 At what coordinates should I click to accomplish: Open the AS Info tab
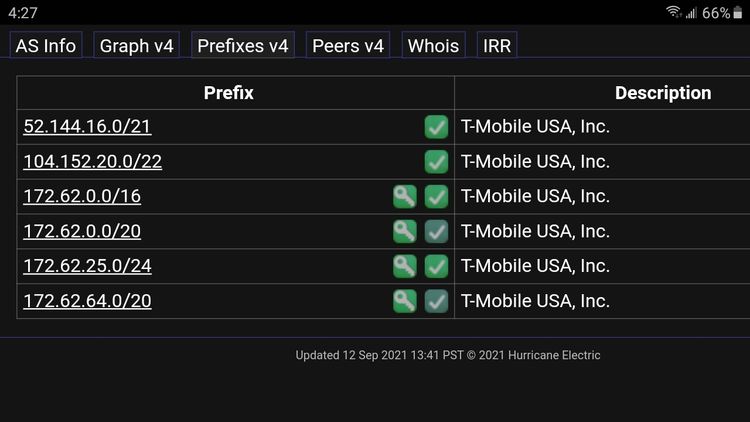pos(46,45)
